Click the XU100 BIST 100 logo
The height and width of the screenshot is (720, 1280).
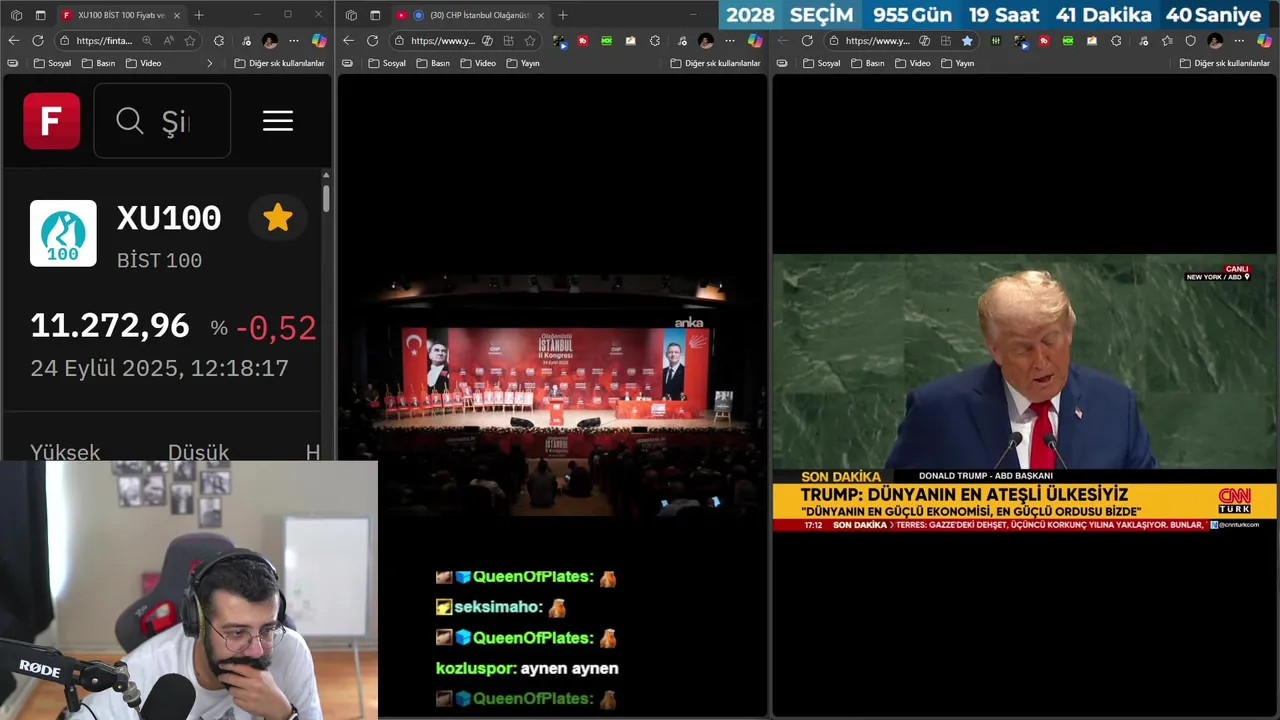pyautogui.click(x=63, y=233)
